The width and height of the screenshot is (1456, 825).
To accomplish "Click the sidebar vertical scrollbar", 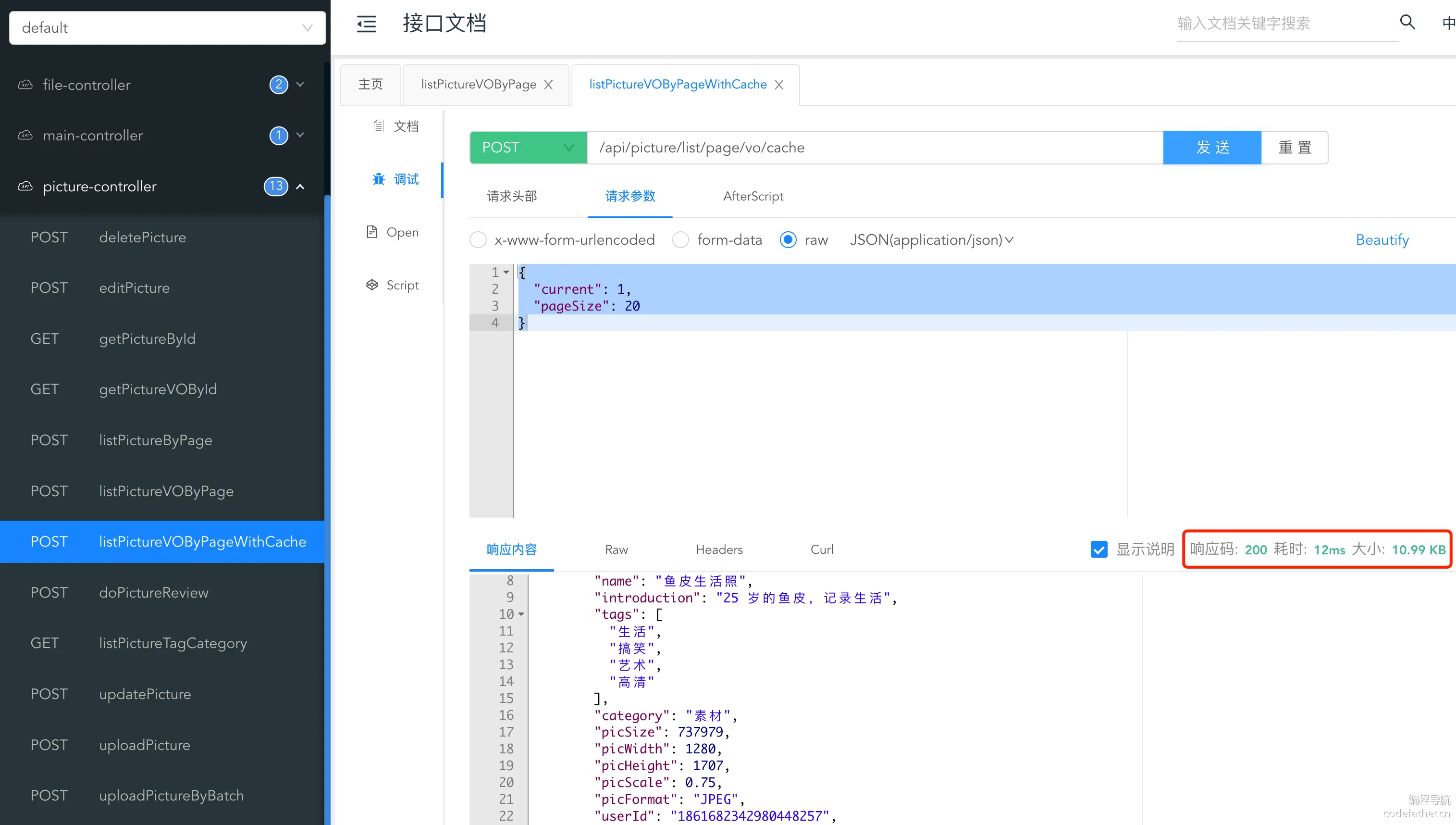I will 327,510.
